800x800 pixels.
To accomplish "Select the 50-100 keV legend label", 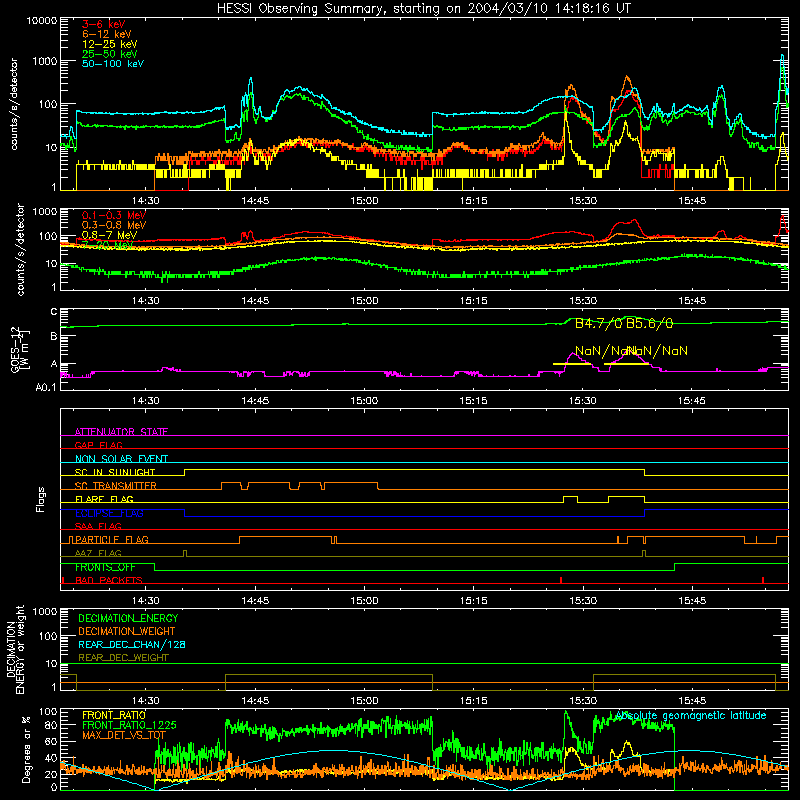I will point(113,64).
